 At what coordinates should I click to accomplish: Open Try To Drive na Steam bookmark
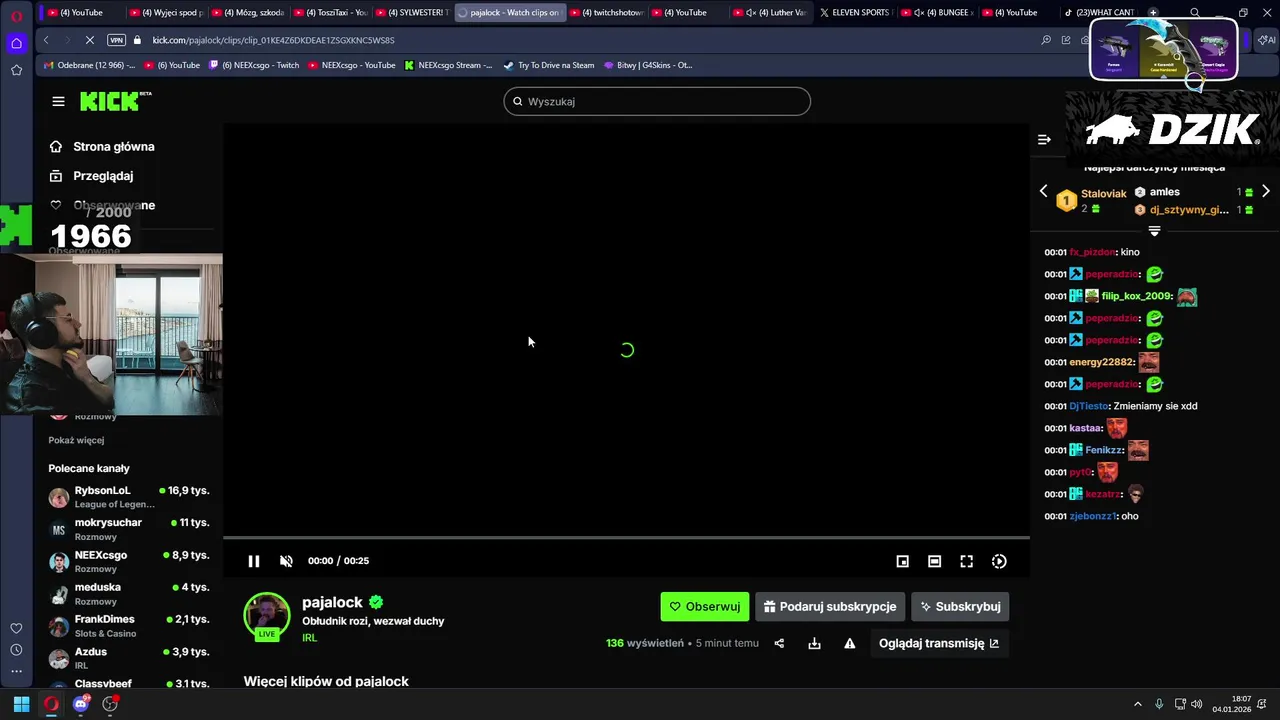pyautogui.click(x=549, y=65)
